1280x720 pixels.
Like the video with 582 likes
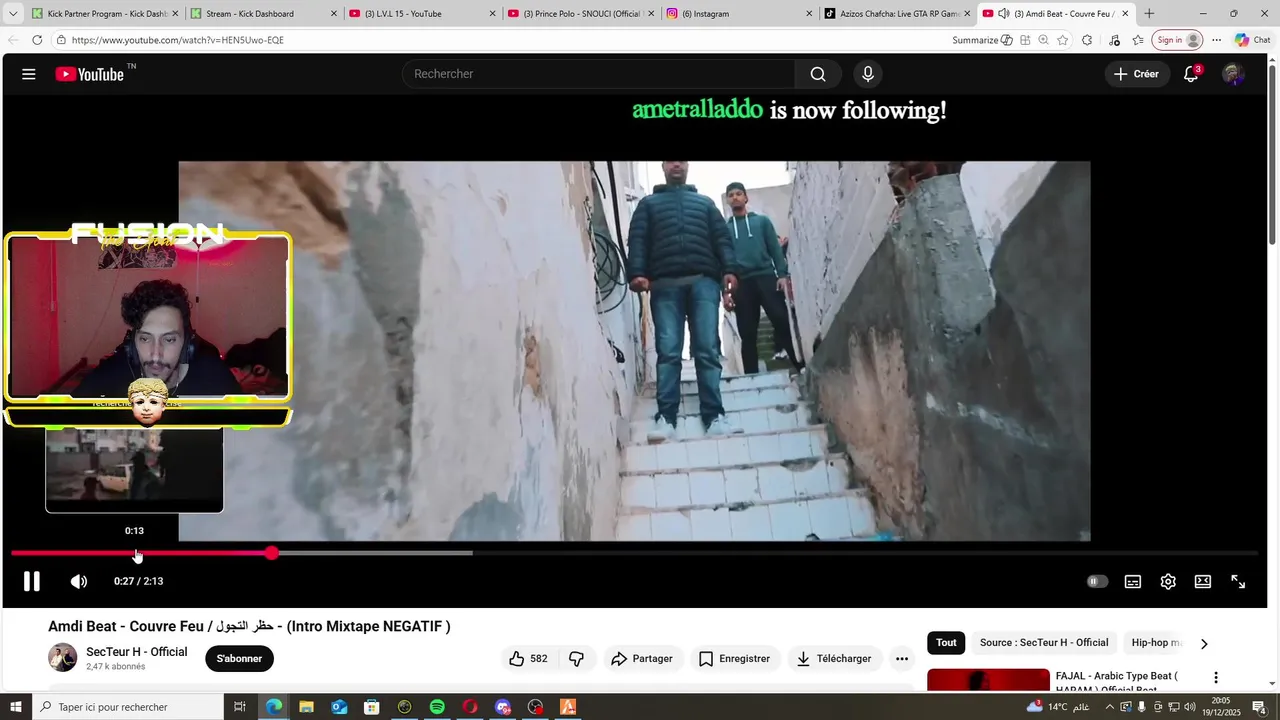[528, 659]
